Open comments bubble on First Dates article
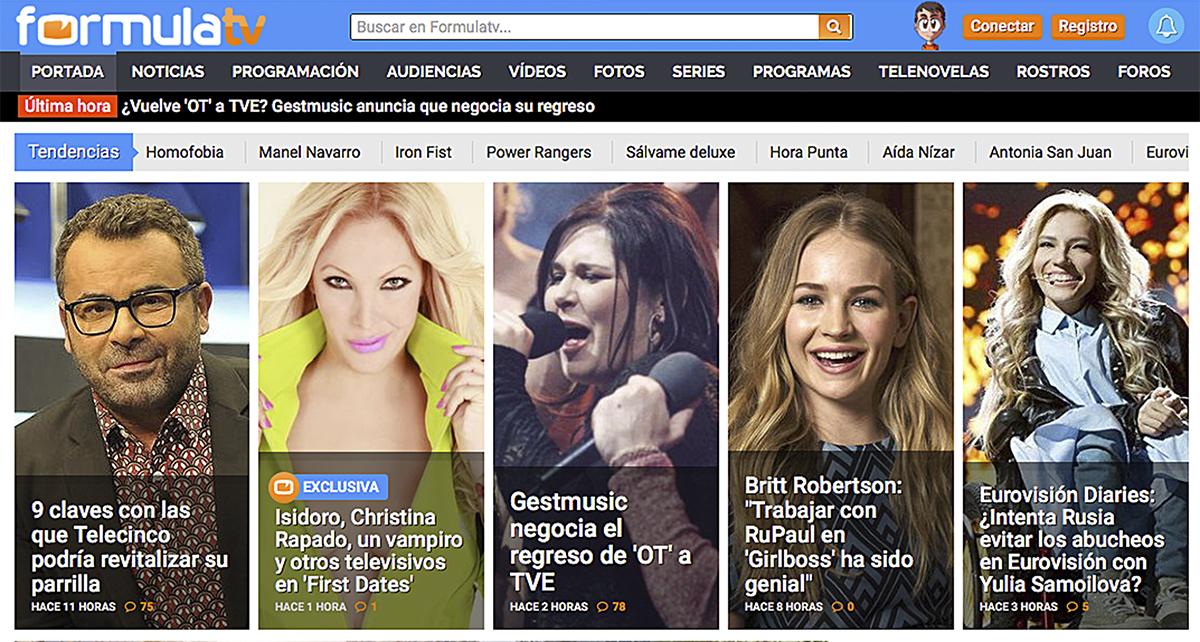The height and width of the screenshot is (642, 1200). pyautogui.click(x=366, y=607)
